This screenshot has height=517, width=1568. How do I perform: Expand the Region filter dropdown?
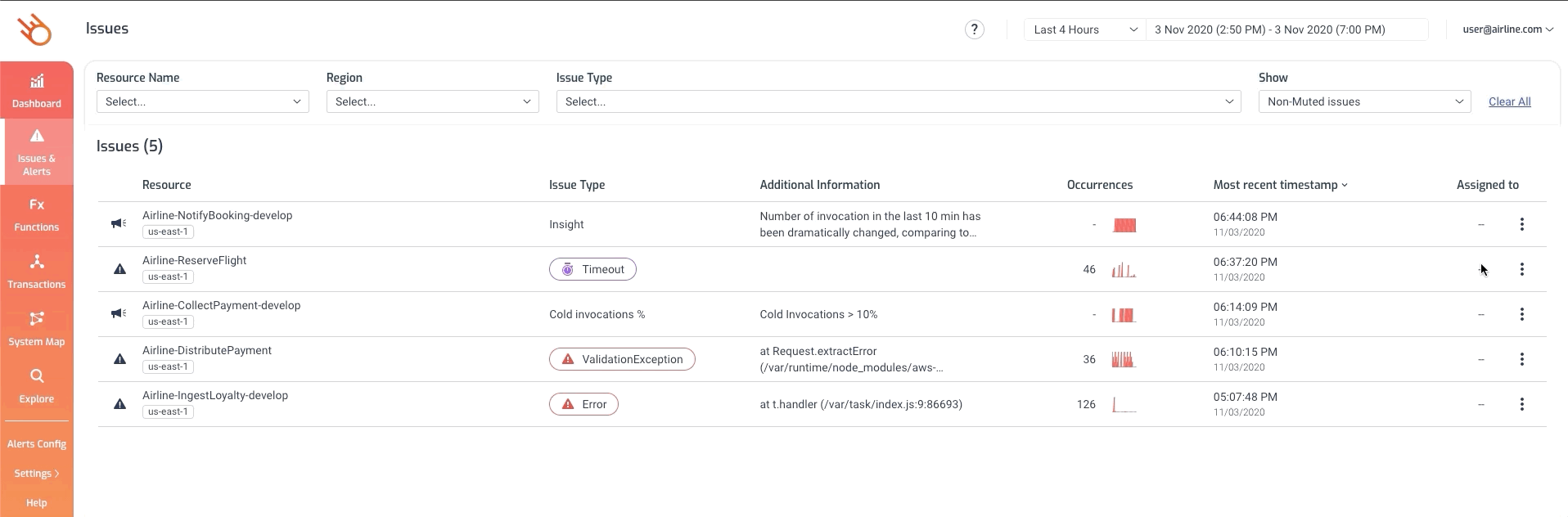[433, 101]
